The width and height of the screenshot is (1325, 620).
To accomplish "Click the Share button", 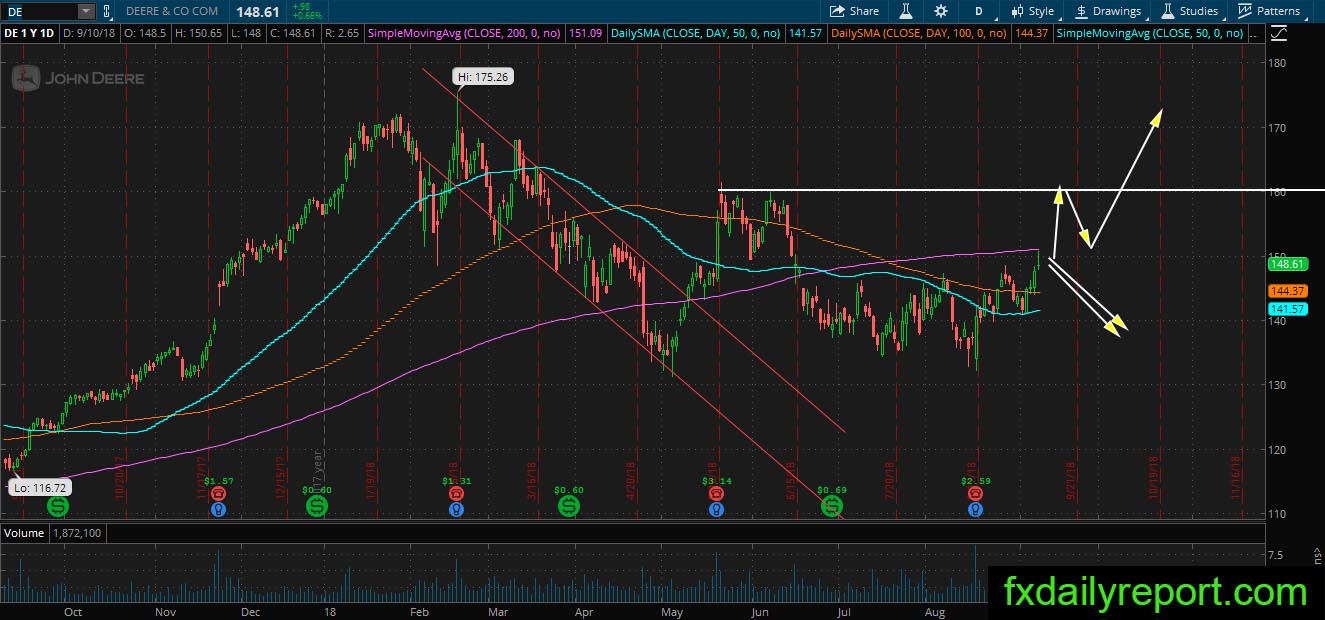I will coord(854,11).
